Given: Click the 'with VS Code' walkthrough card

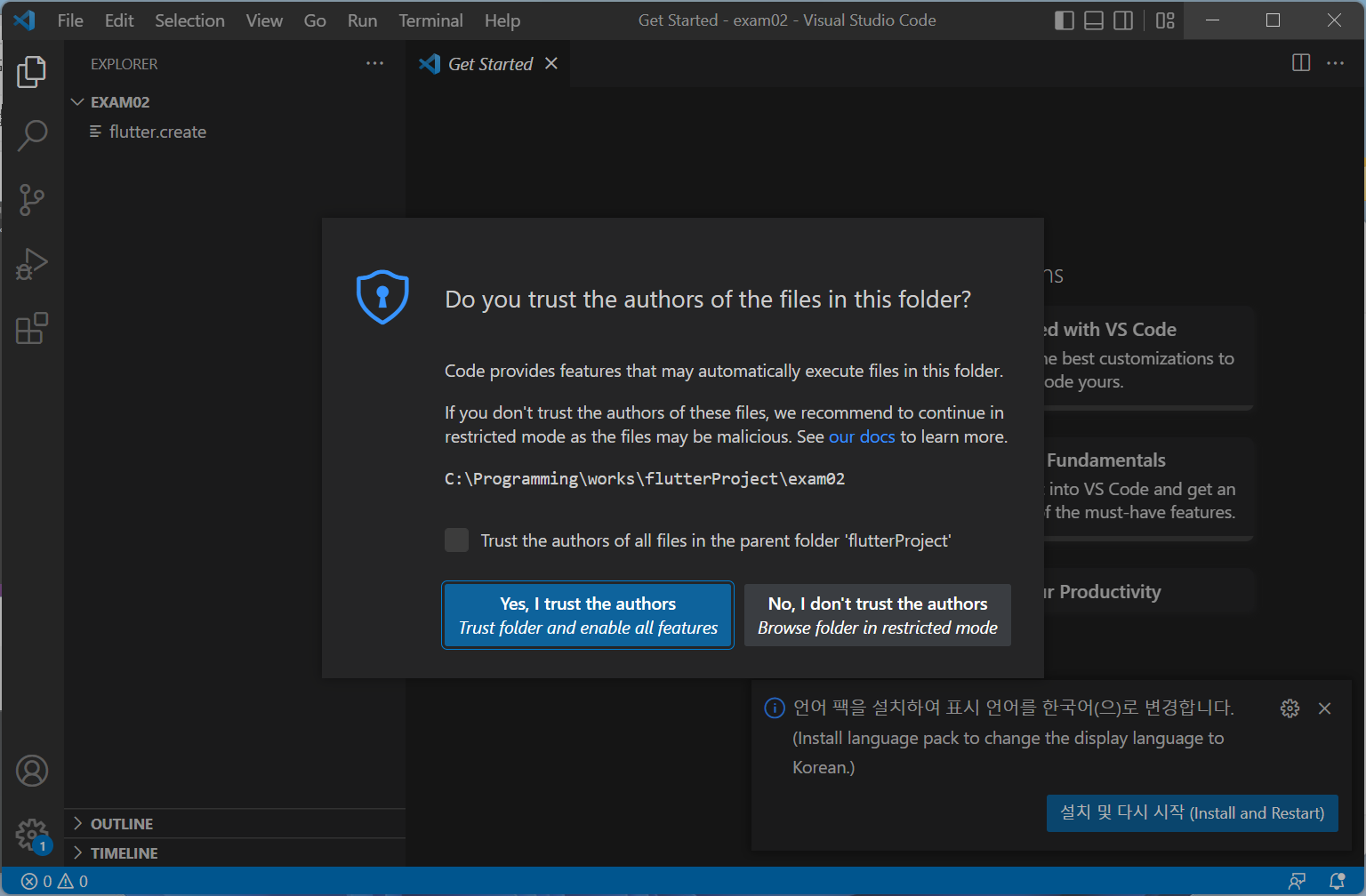Looking at the screenshot, I should click(1149, 357).
